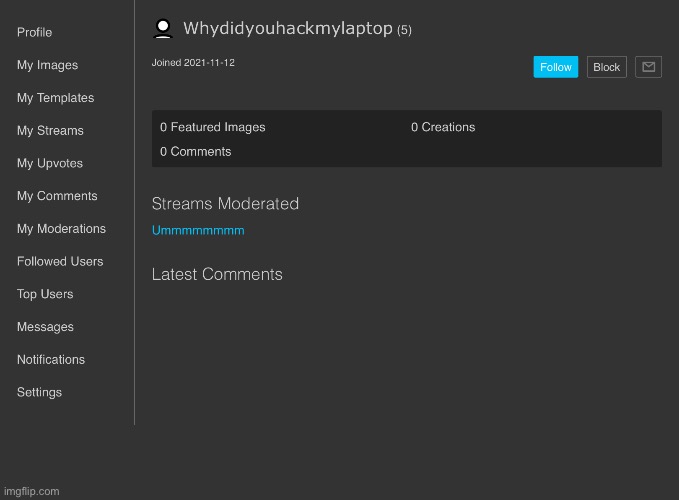
Task: Open the Top Users page
Action: [x=45, y=294]
